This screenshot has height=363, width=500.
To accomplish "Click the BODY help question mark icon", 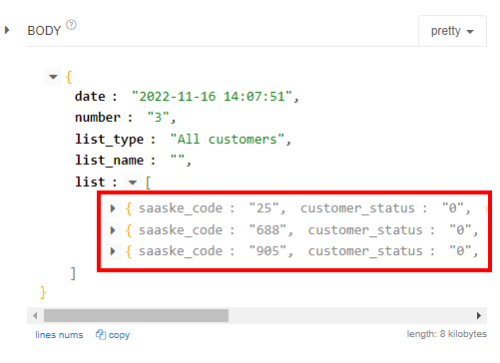I will coord(71,25).
